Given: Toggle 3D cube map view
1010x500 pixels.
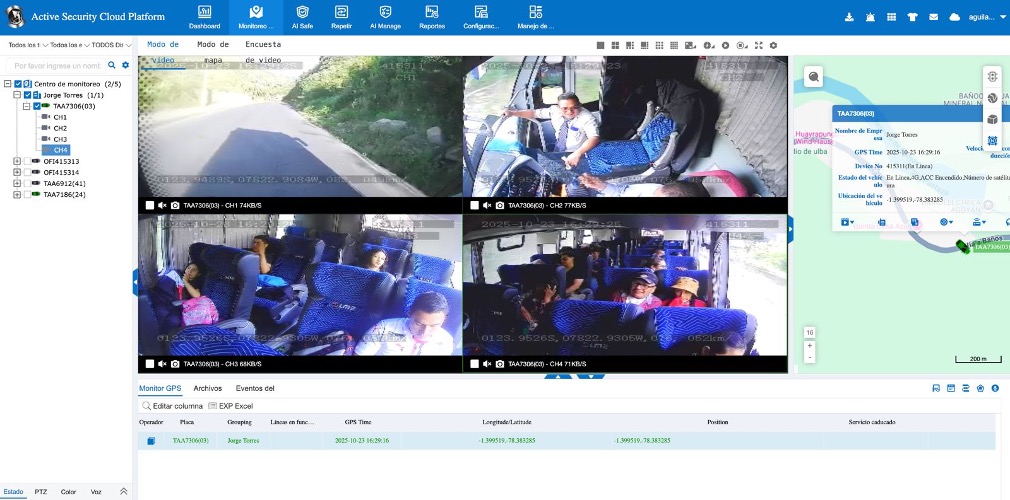Looking at the screenshot, I should [x=993, y=119].
